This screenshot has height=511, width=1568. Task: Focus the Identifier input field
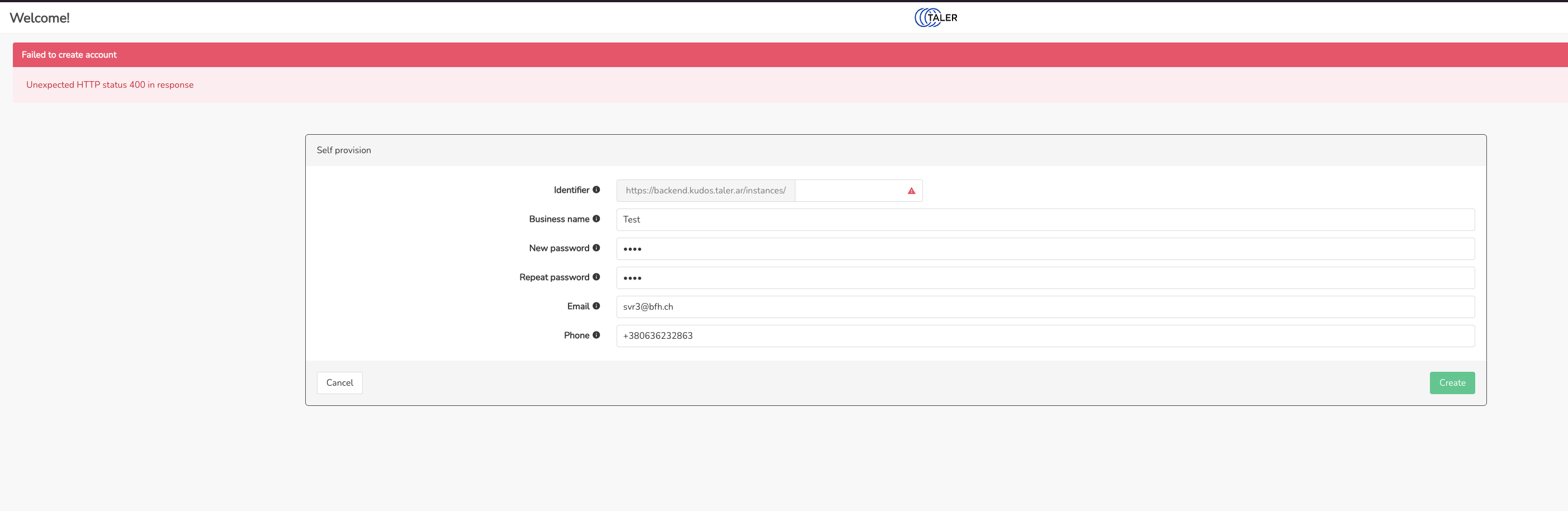coord(858,191)
